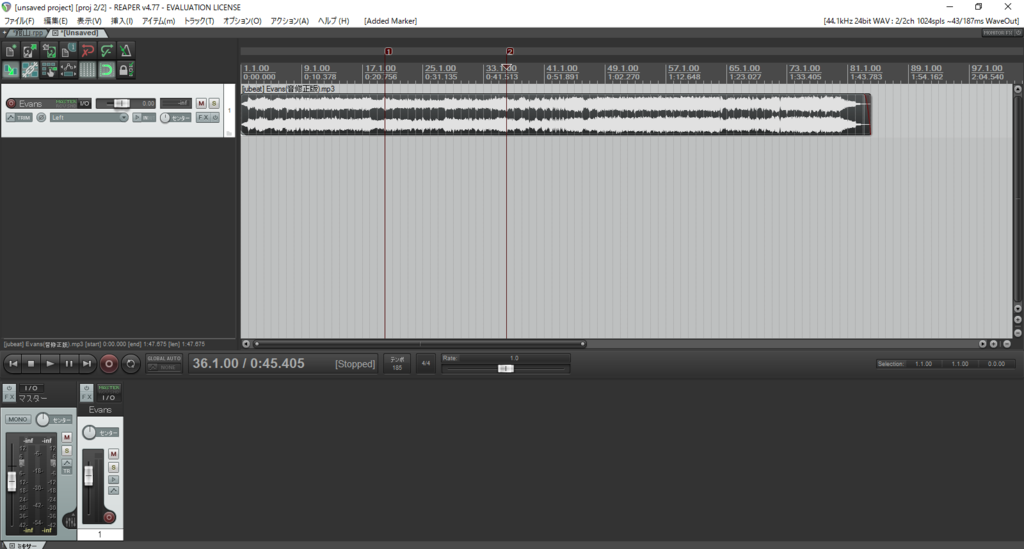Open the 表示(V) menu
The height and width of the screenshot is (549, 1024).
coord(89,21)
